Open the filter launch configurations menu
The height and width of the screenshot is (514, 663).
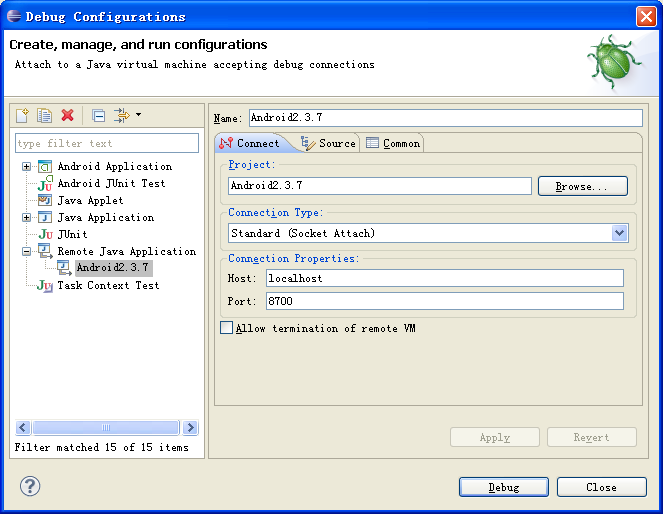click(127, 116)
